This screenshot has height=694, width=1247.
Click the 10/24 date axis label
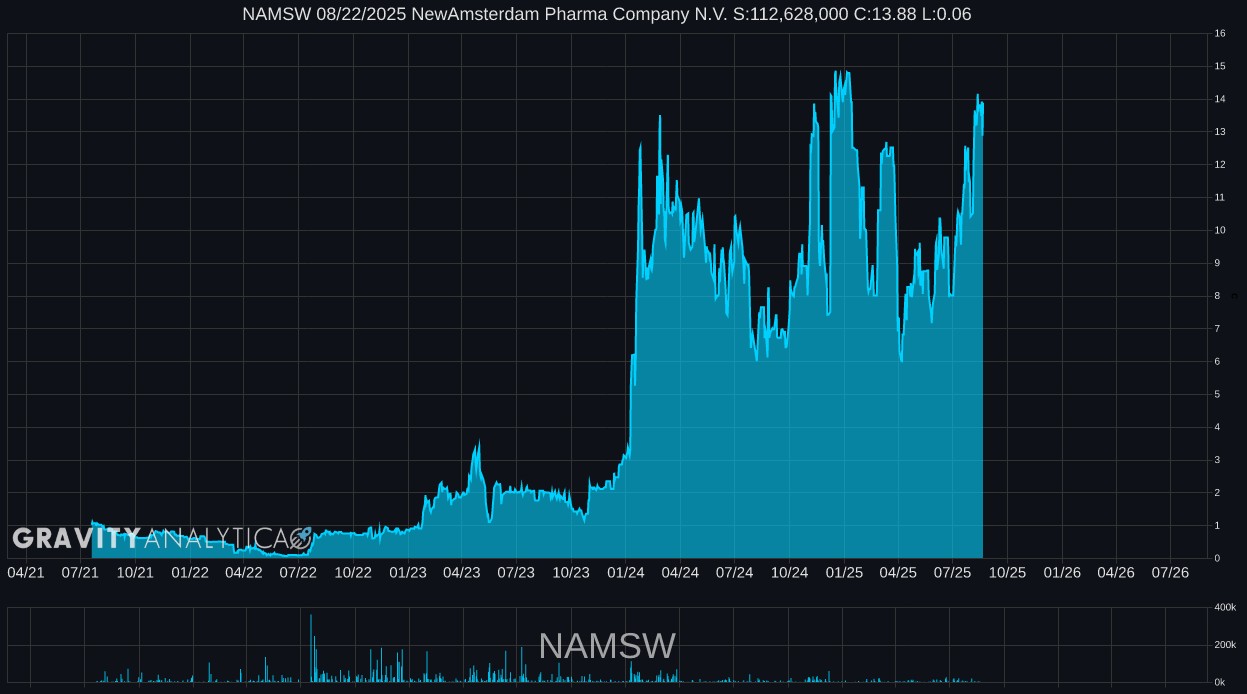(790, 573)
